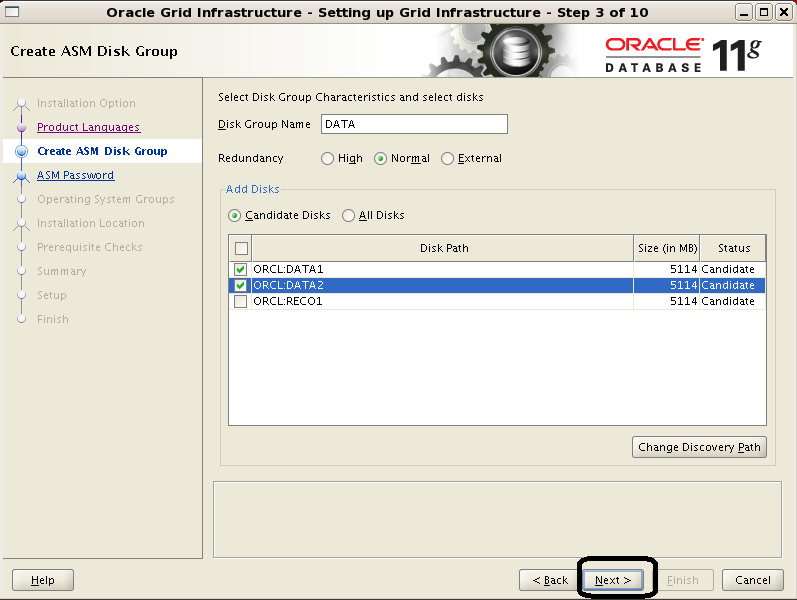The width and height of the screenshot is (797, 600).
Task: Click the Disk Group Name text field
Action: click(414, 124)
